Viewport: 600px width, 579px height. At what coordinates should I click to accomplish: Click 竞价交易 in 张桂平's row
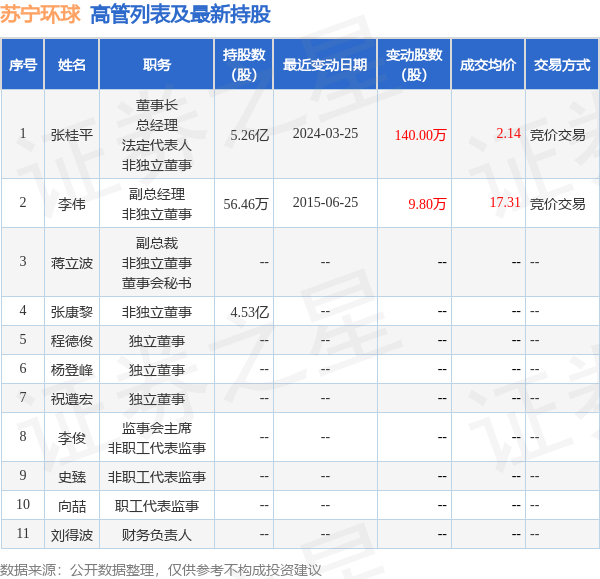coord(558,135)
